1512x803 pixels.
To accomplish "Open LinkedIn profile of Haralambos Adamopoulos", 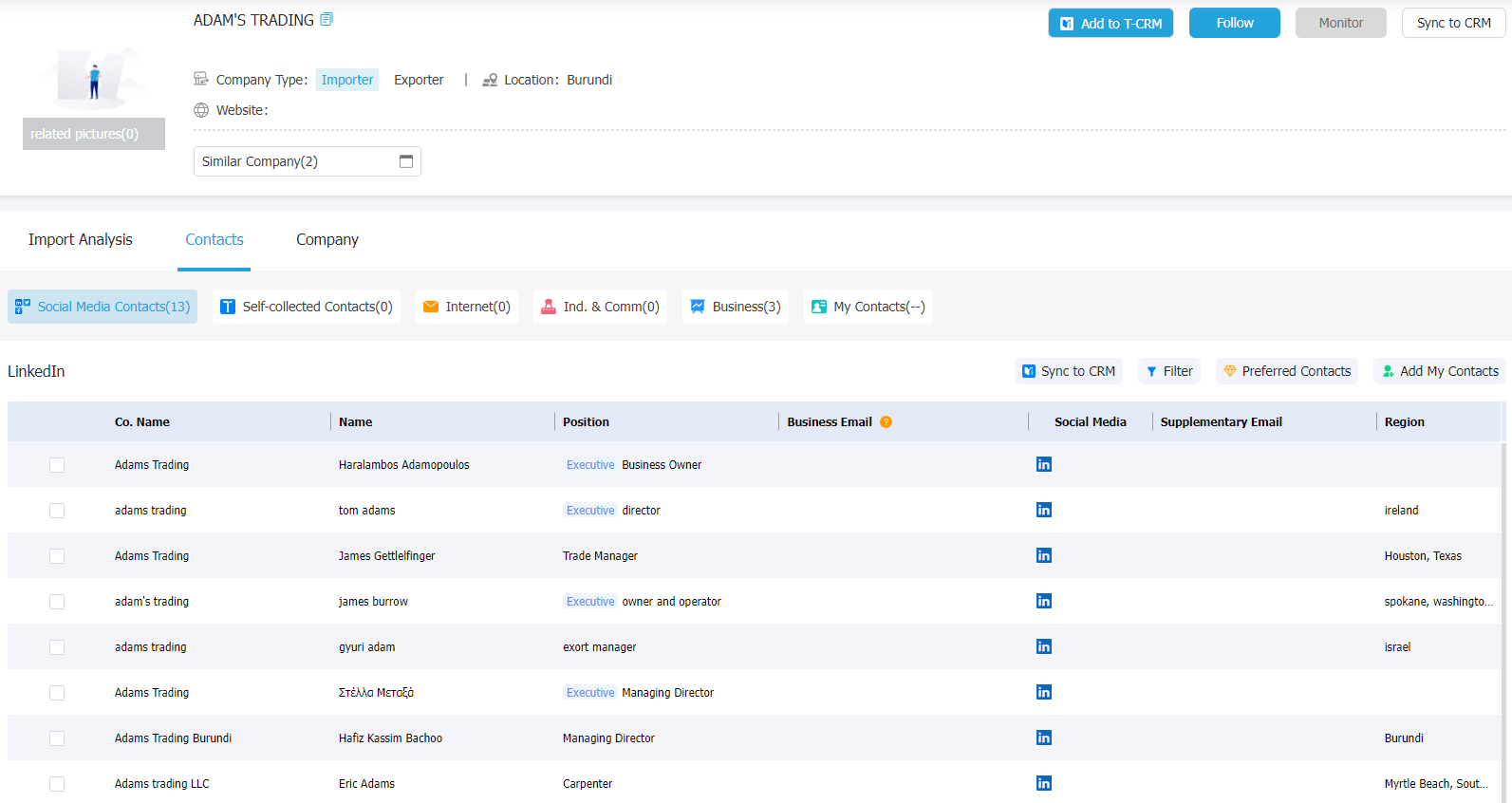I will point(1044,464).
